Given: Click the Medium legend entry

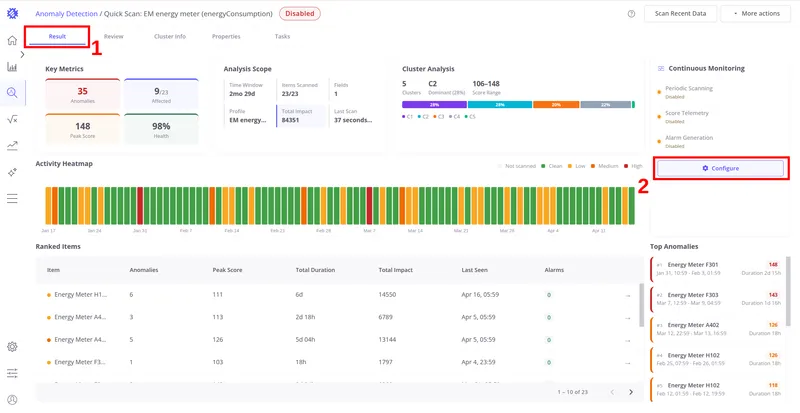Looking at the screenshot, I should coord(604,166).
